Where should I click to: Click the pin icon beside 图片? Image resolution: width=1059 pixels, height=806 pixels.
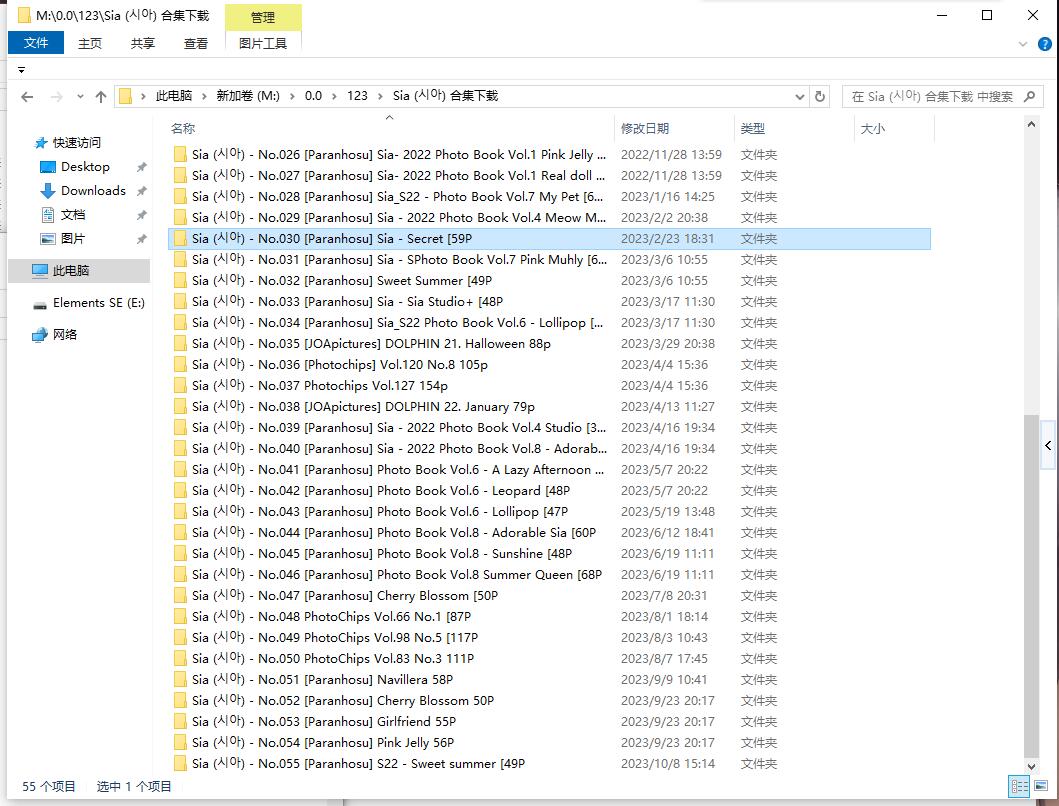point(141,239)
